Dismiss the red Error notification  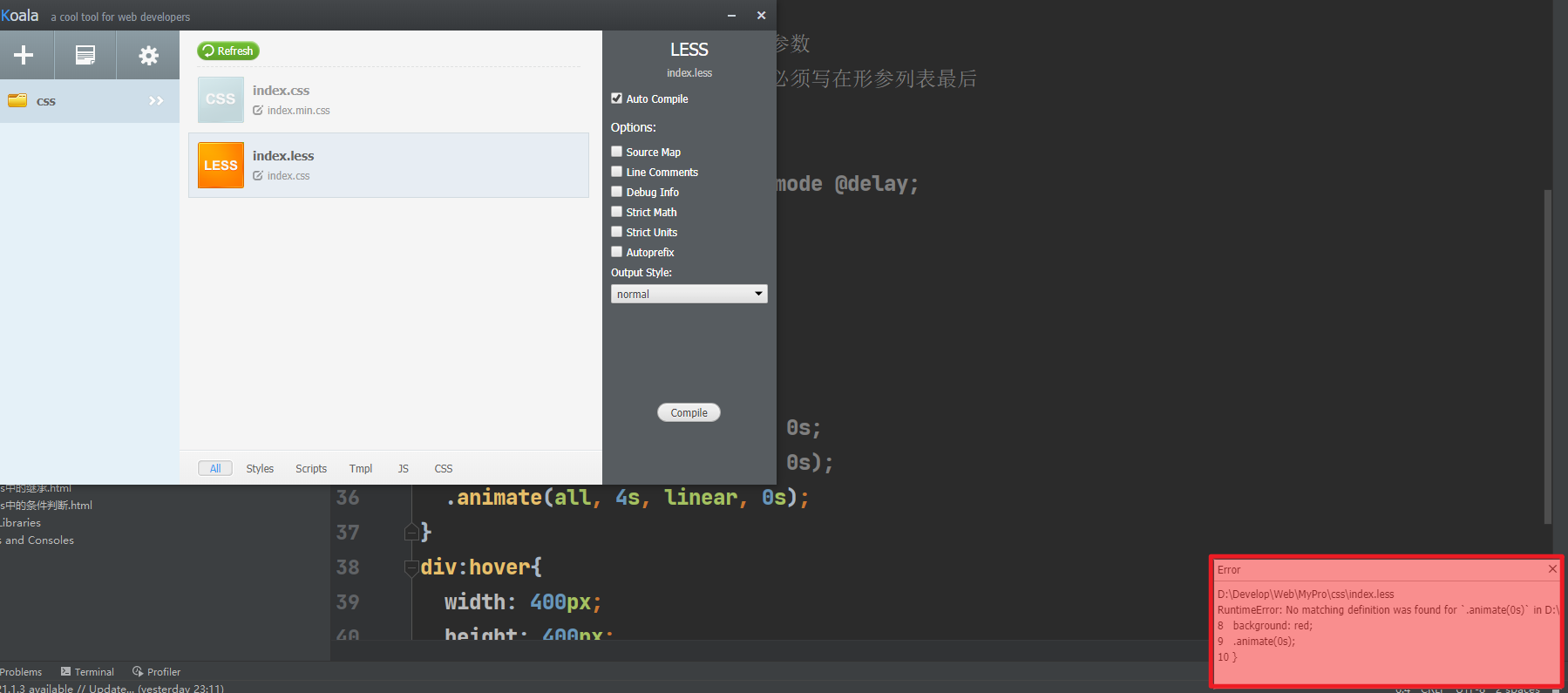(x=1552, y=569)
